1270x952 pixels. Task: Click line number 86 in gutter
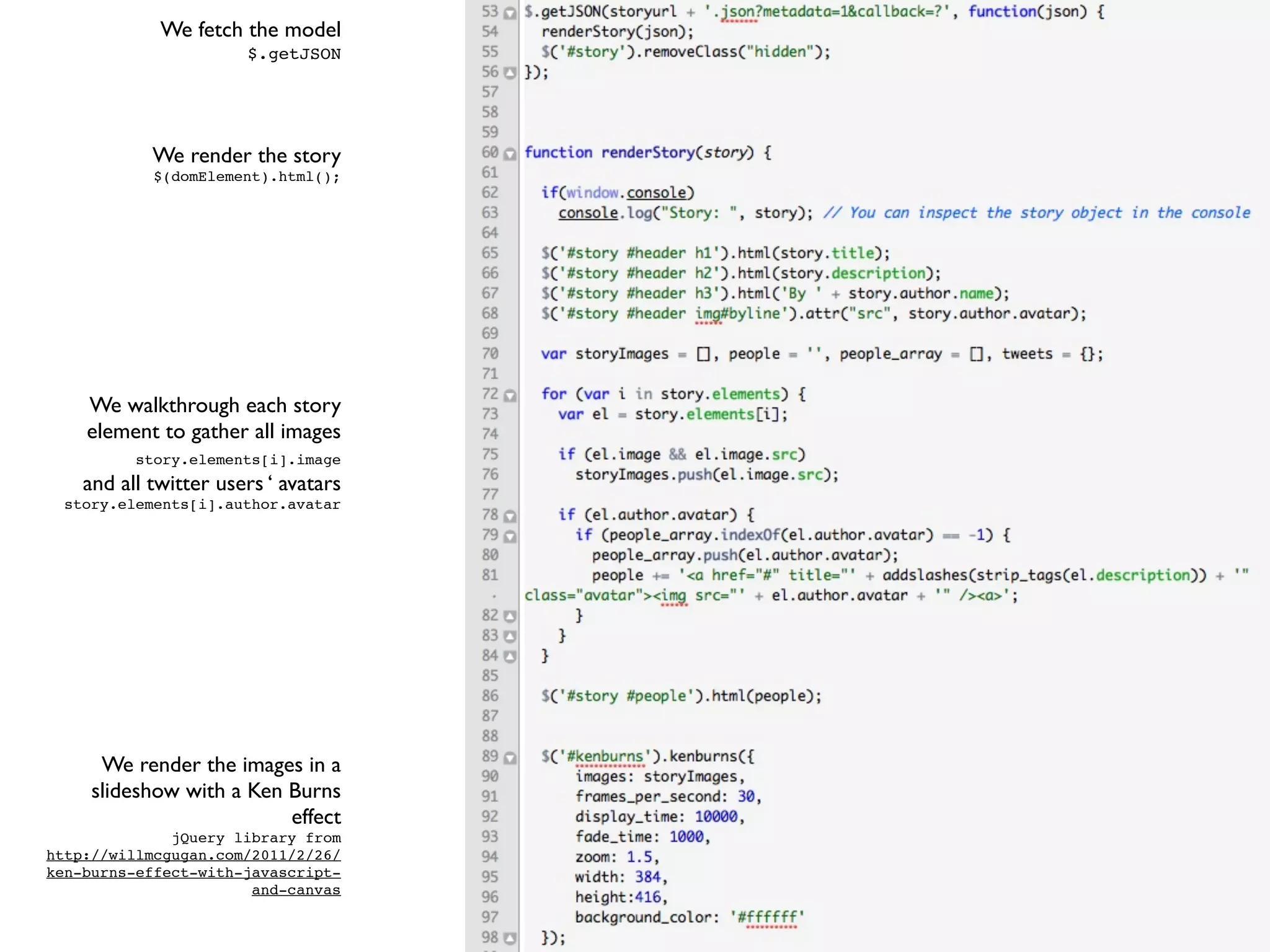[490, 695]
